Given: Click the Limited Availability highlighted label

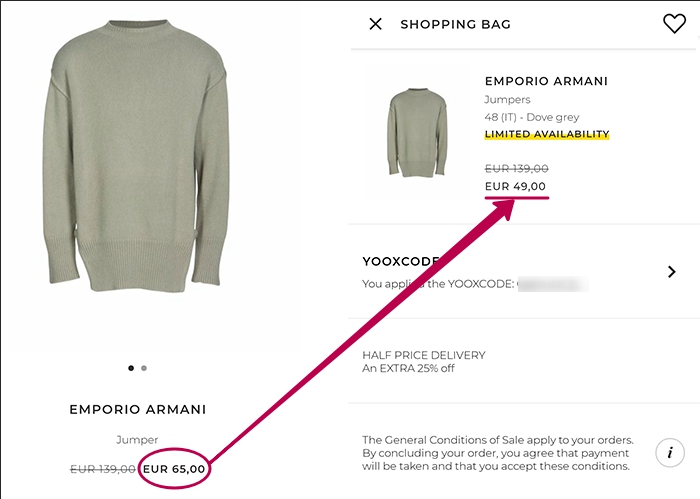Looking at the screenshot, I should tap(546, 134).
